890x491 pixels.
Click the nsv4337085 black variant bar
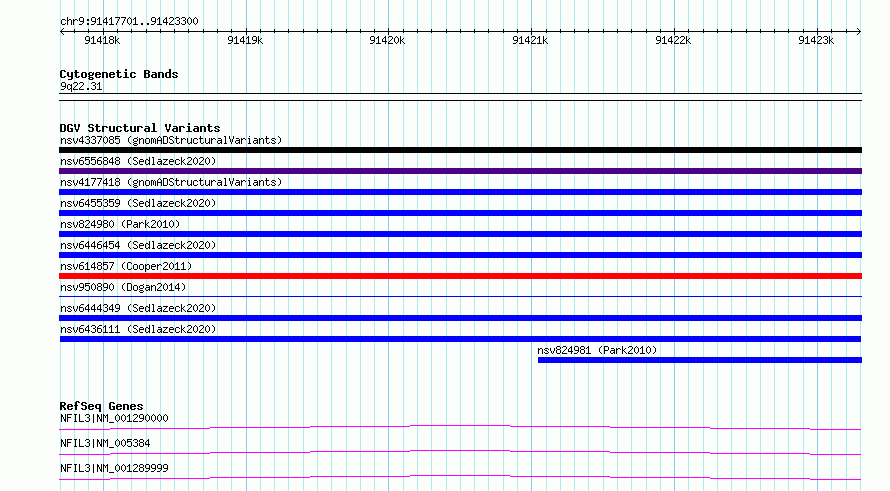(460, 150)
